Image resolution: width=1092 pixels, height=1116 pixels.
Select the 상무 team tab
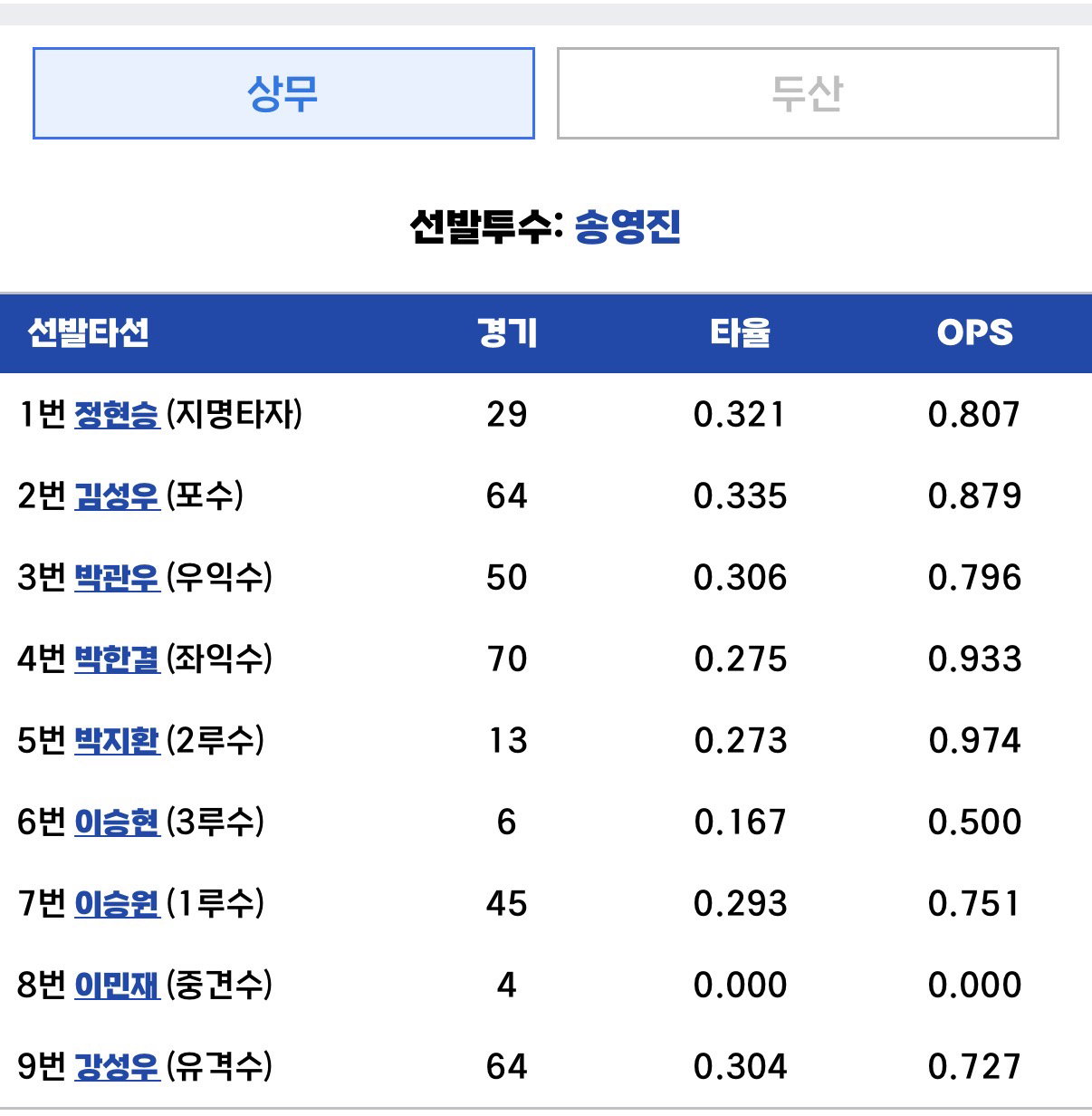pos(283,93)
